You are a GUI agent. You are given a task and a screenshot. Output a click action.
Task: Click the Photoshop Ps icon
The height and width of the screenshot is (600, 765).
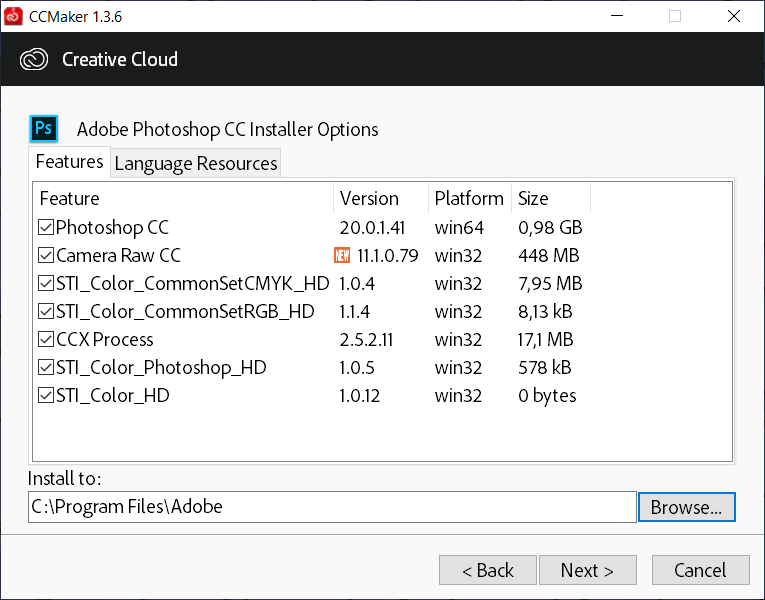click(44, 129)
